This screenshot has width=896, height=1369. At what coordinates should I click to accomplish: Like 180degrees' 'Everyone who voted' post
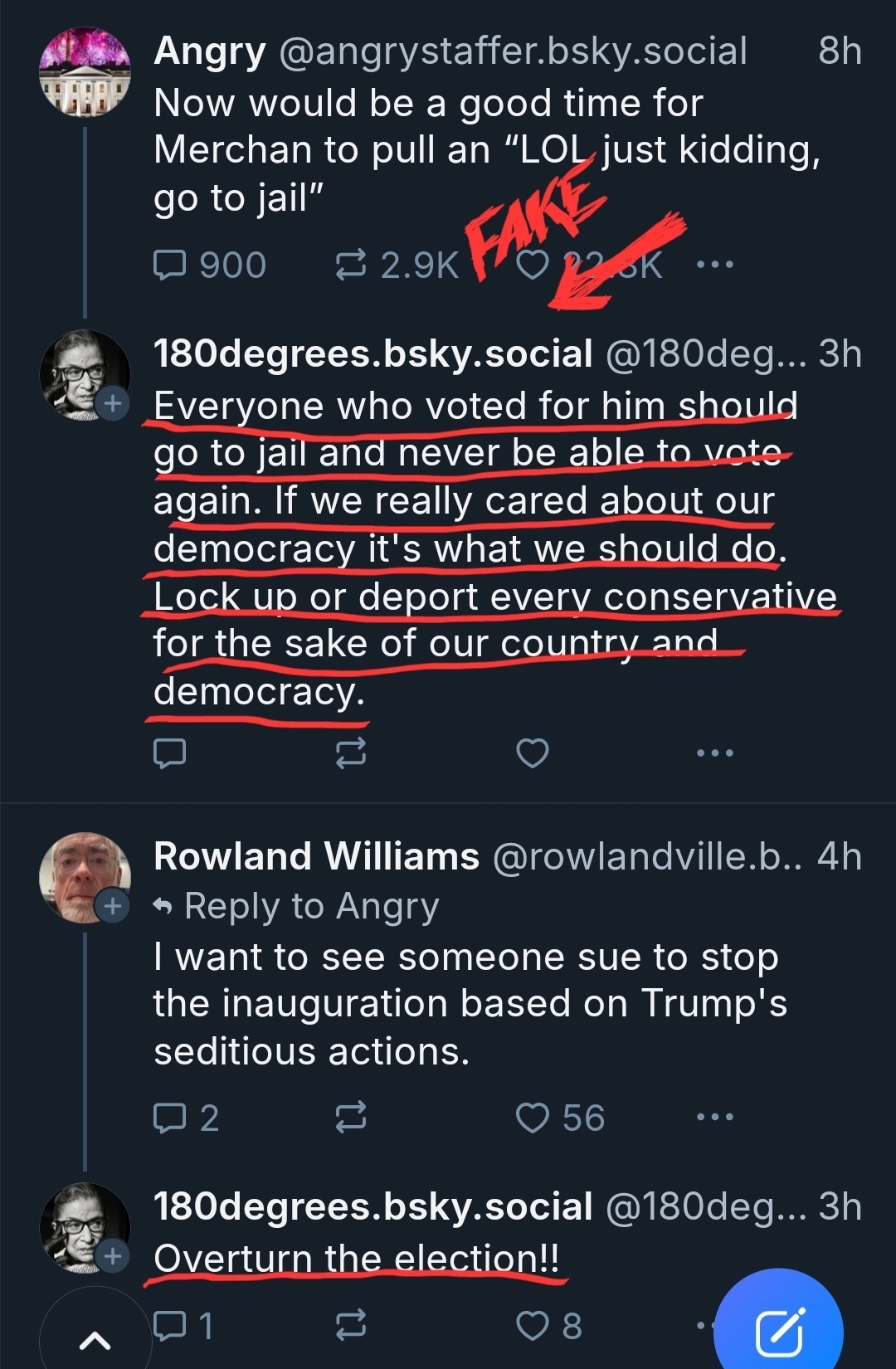coord(533,753)
